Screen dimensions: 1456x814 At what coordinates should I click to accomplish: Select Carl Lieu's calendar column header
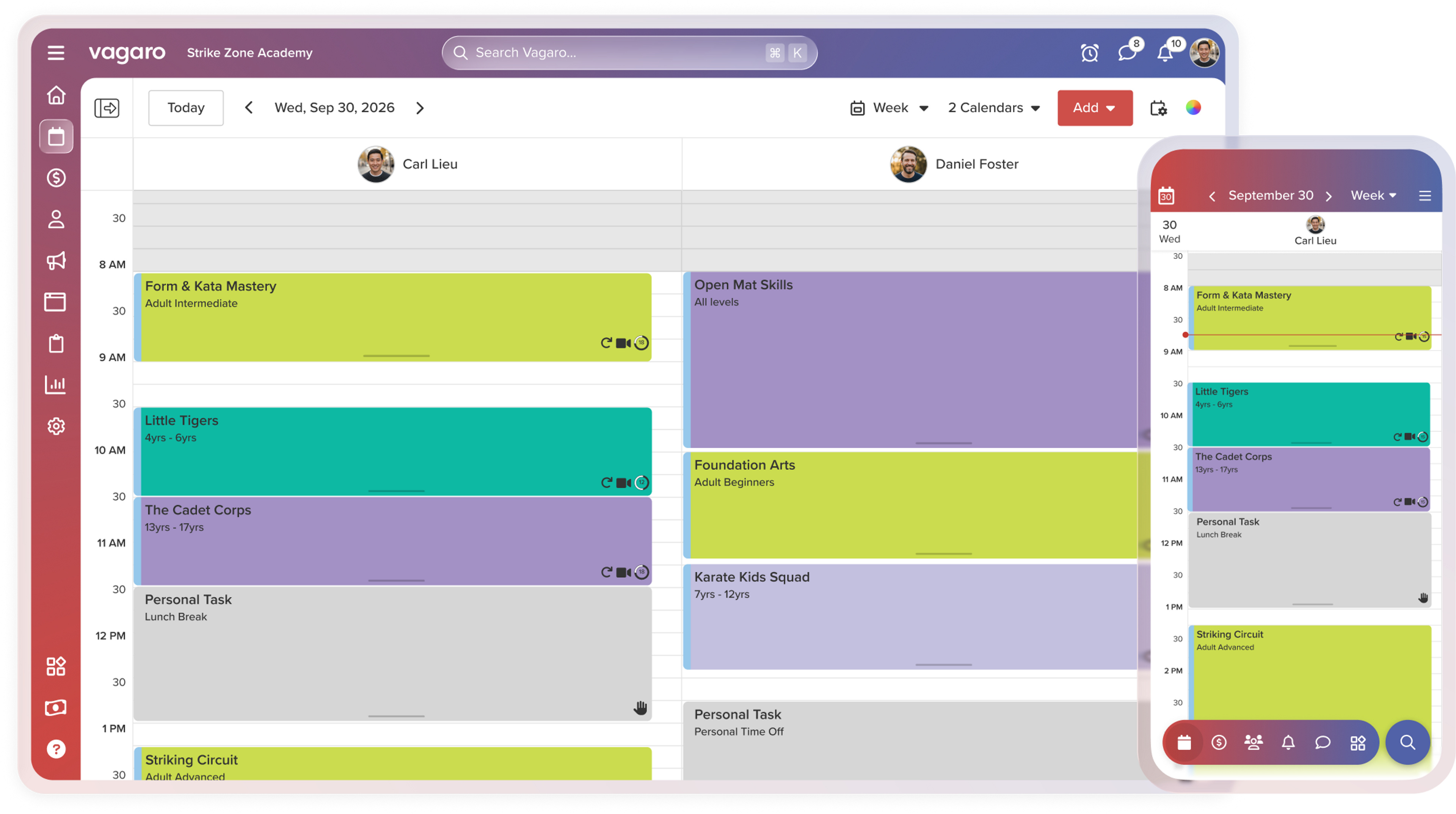point(408,164)
